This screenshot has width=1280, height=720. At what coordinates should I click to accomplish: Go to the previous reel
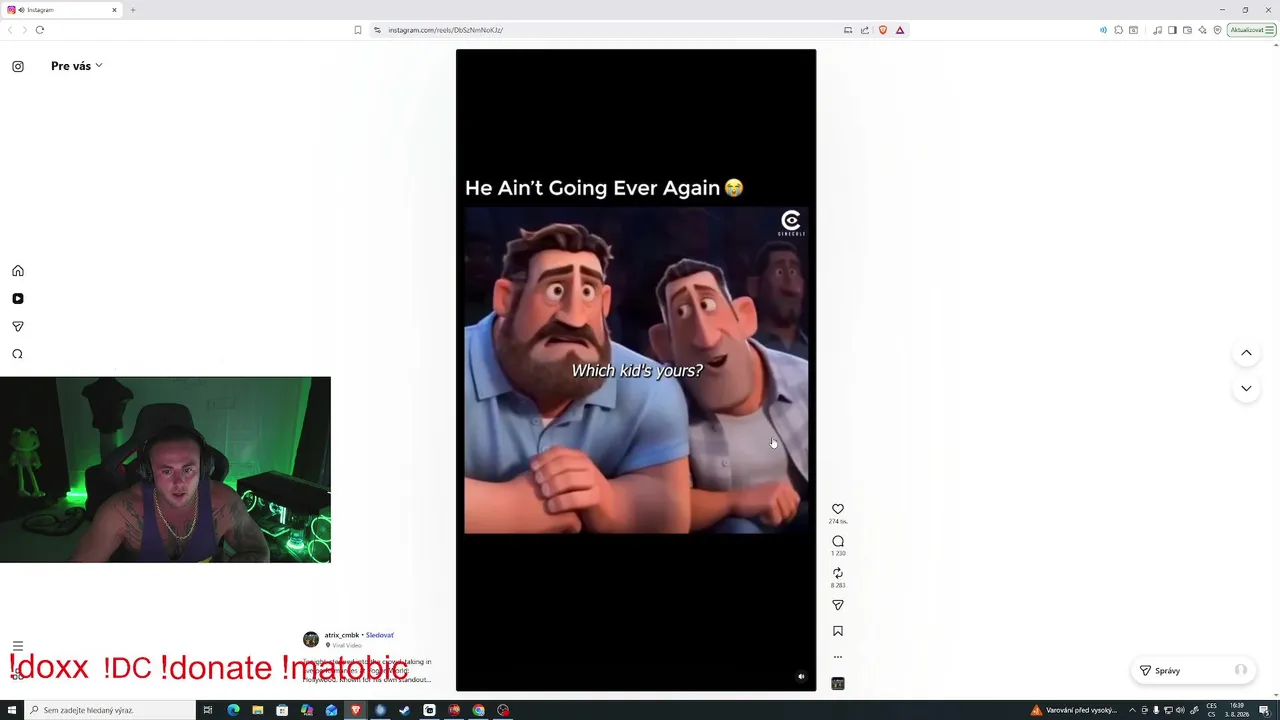click(x=1246, y=353)
